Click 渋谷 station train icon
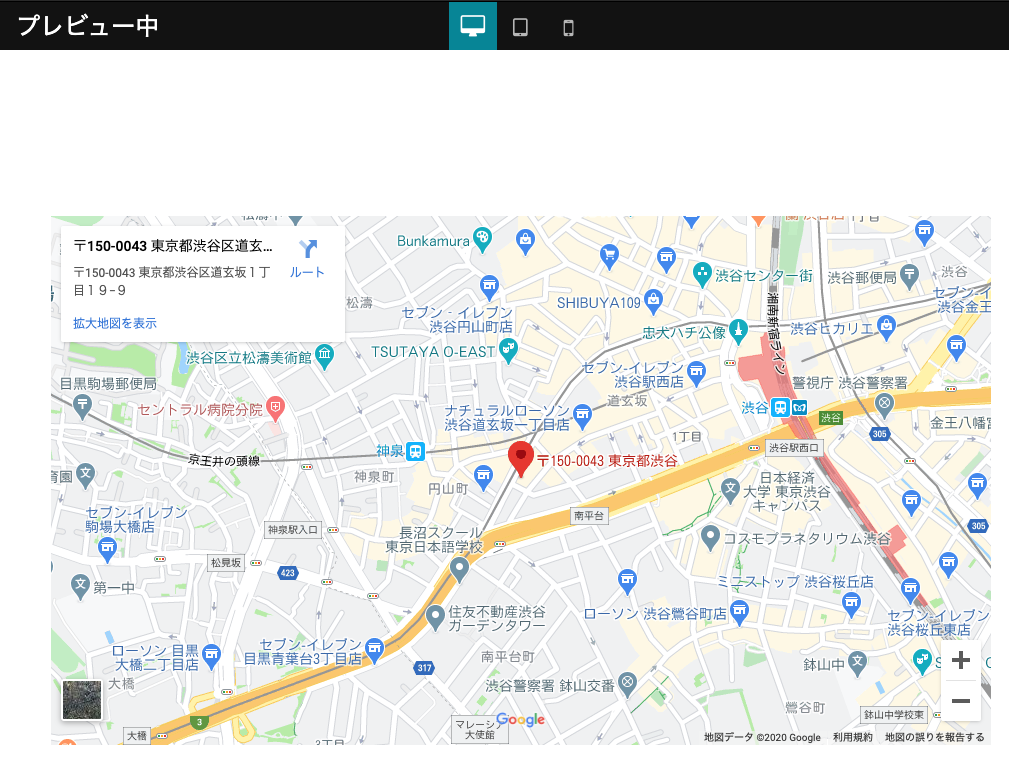This screenshot has width=1009, height=761. click(x=781, y=408)
